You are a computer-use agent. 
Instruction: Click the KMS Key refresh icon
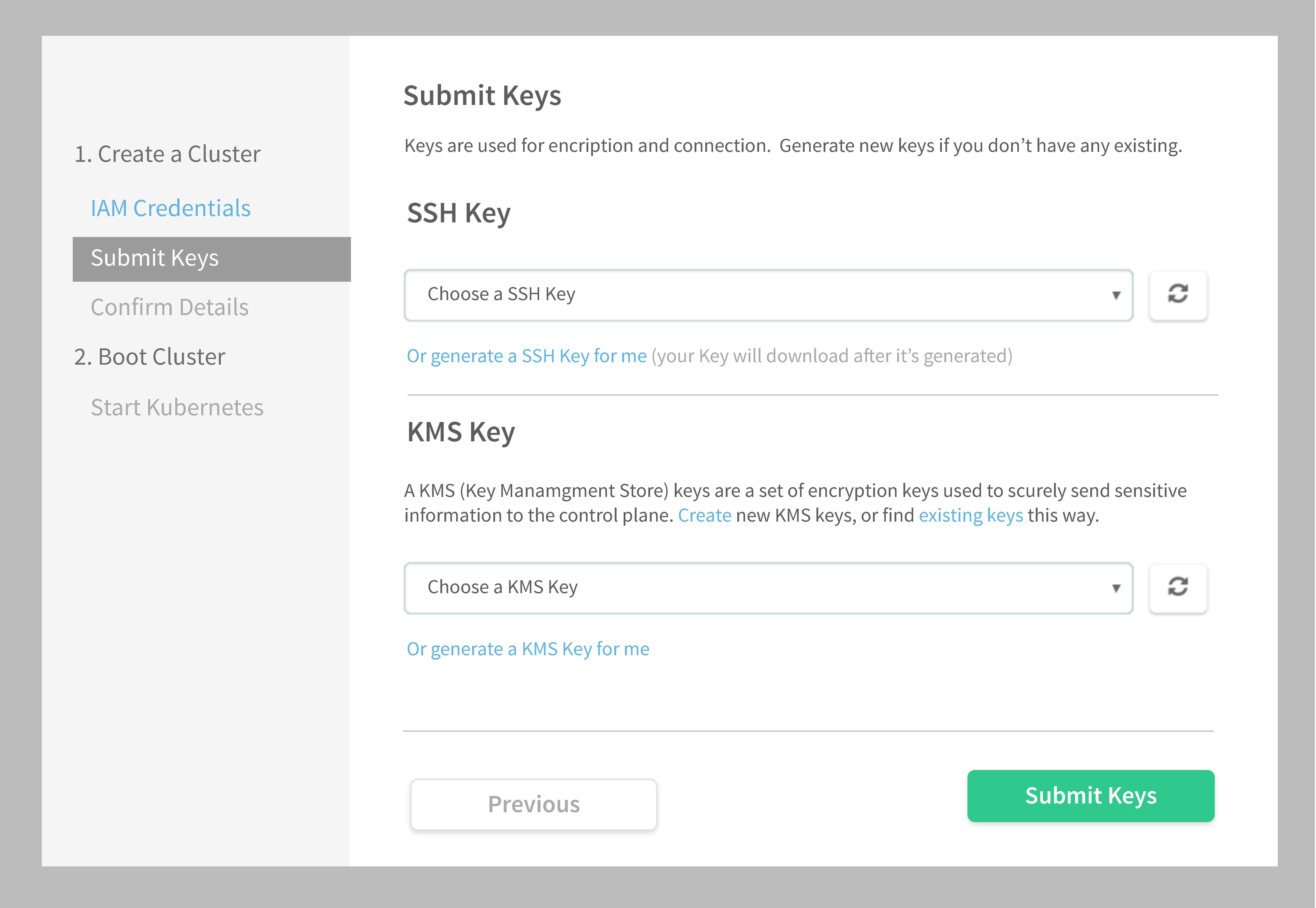pyautogui.click(x=1177, y=587)
